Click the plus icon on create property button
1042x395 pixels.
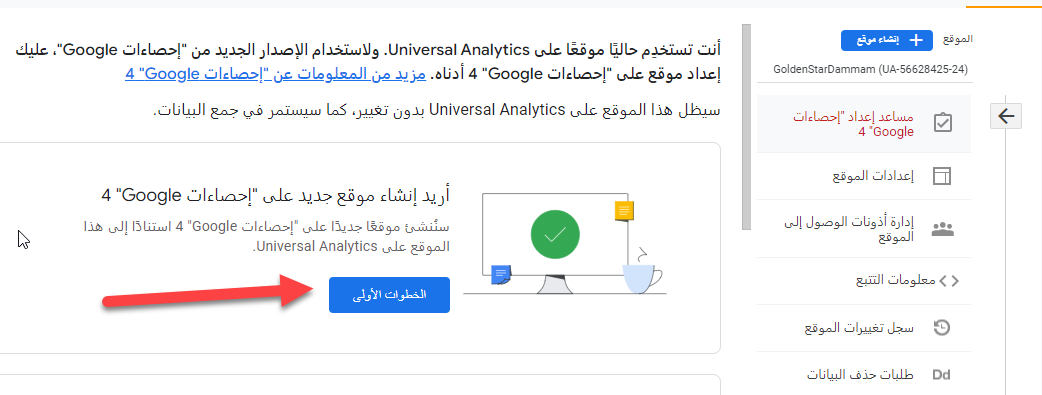coord(916,40)
